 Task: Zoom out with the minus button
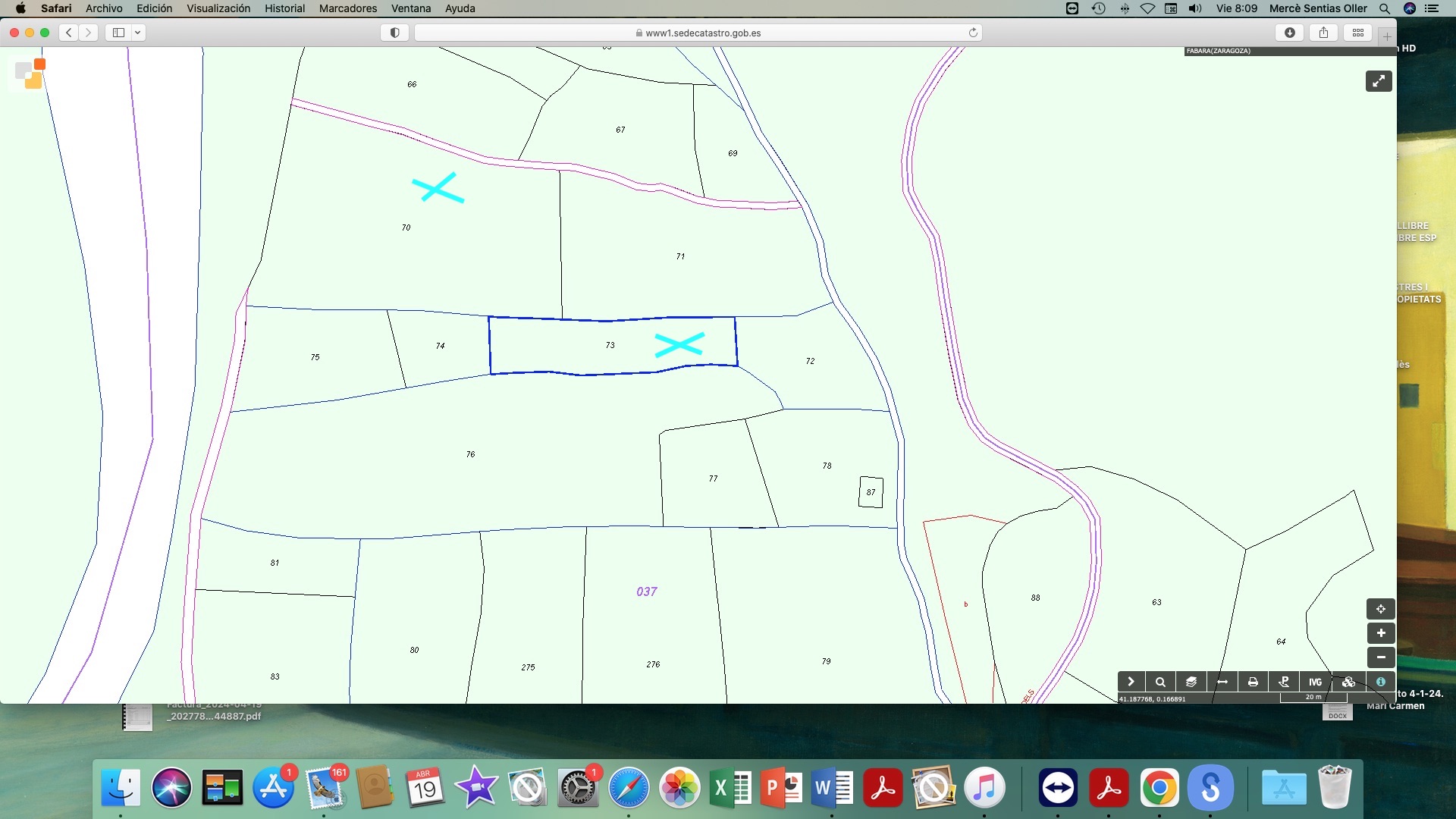click(1380, 657)
